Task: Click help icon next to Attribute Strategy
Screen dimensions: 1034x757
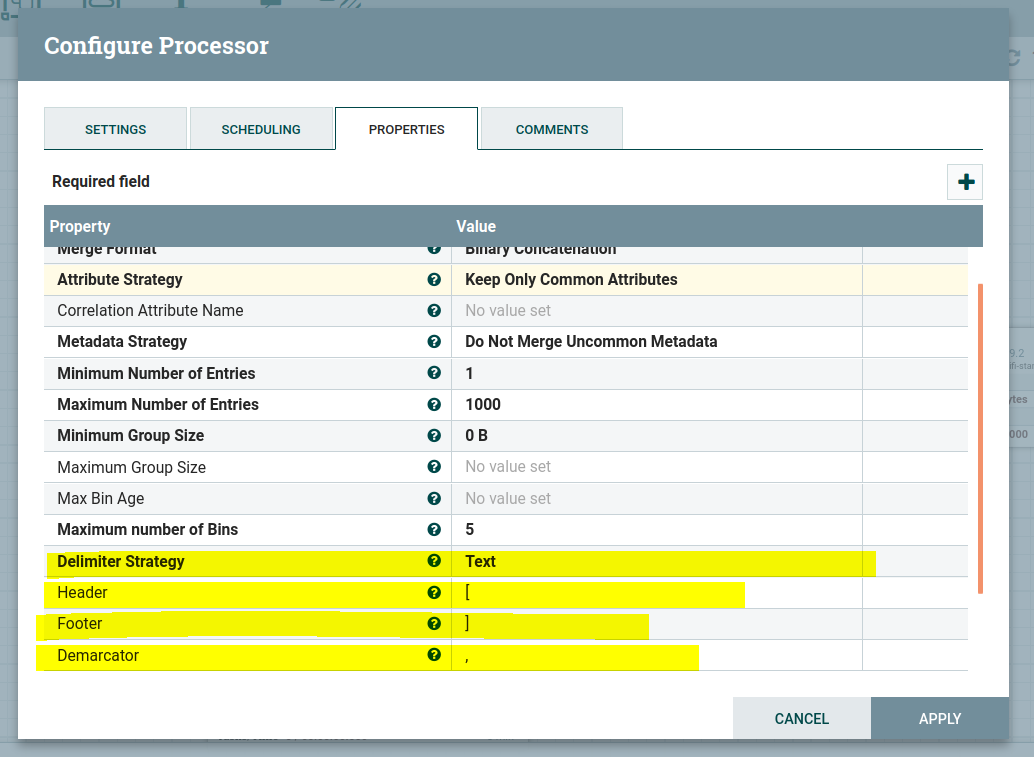Action: pyautogui.click(x=434, y=280)
